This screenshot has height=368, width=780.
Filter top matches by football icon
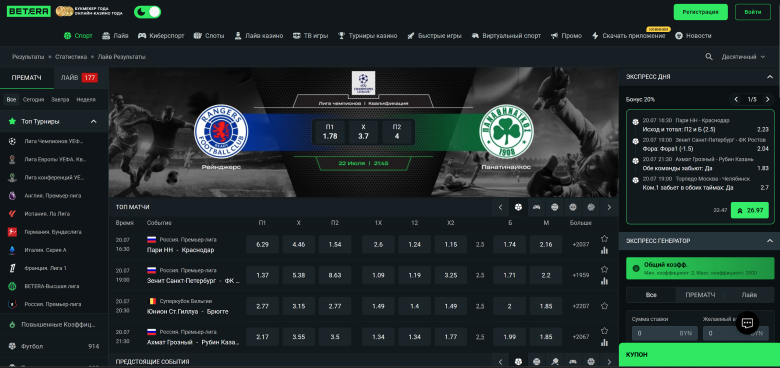(518, 207)
